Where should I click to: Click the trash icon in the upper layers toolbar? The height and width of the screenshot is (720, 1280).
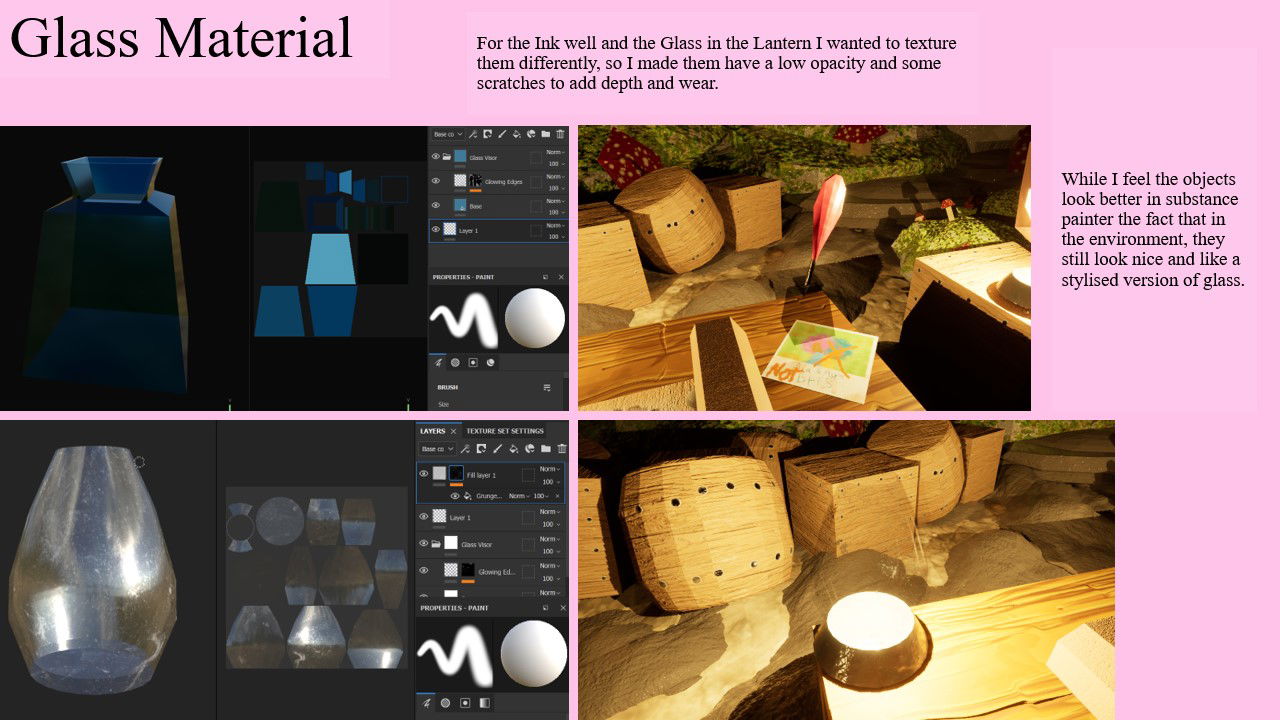click(x=561, y=134)
